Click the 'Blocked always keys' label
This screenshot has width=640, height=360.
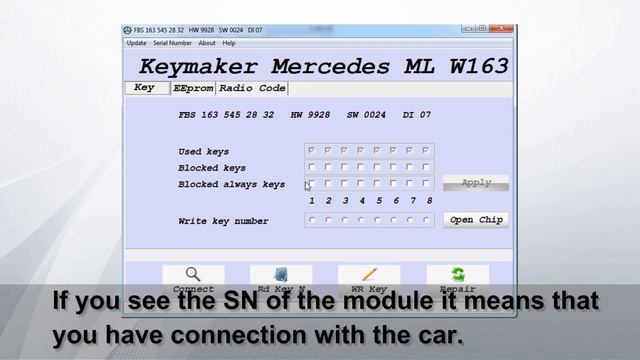231,184
